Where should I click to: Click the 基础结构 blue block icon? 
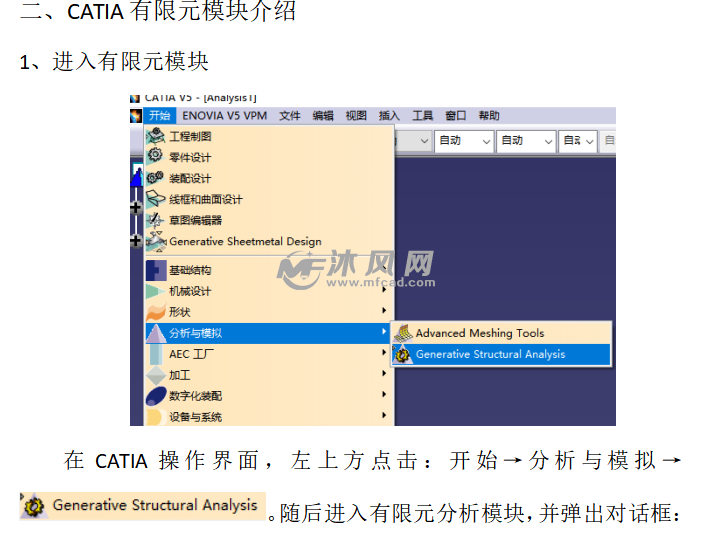[156, 270]
